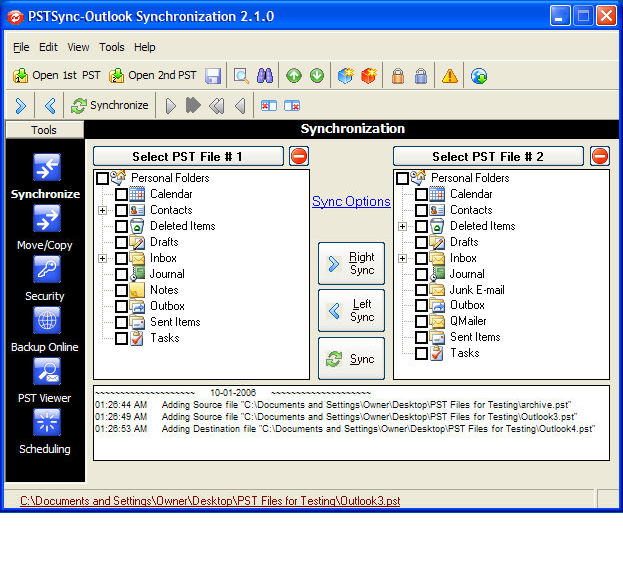Open the Tools menu
This screenshot has width=623, height=563.
112,47
